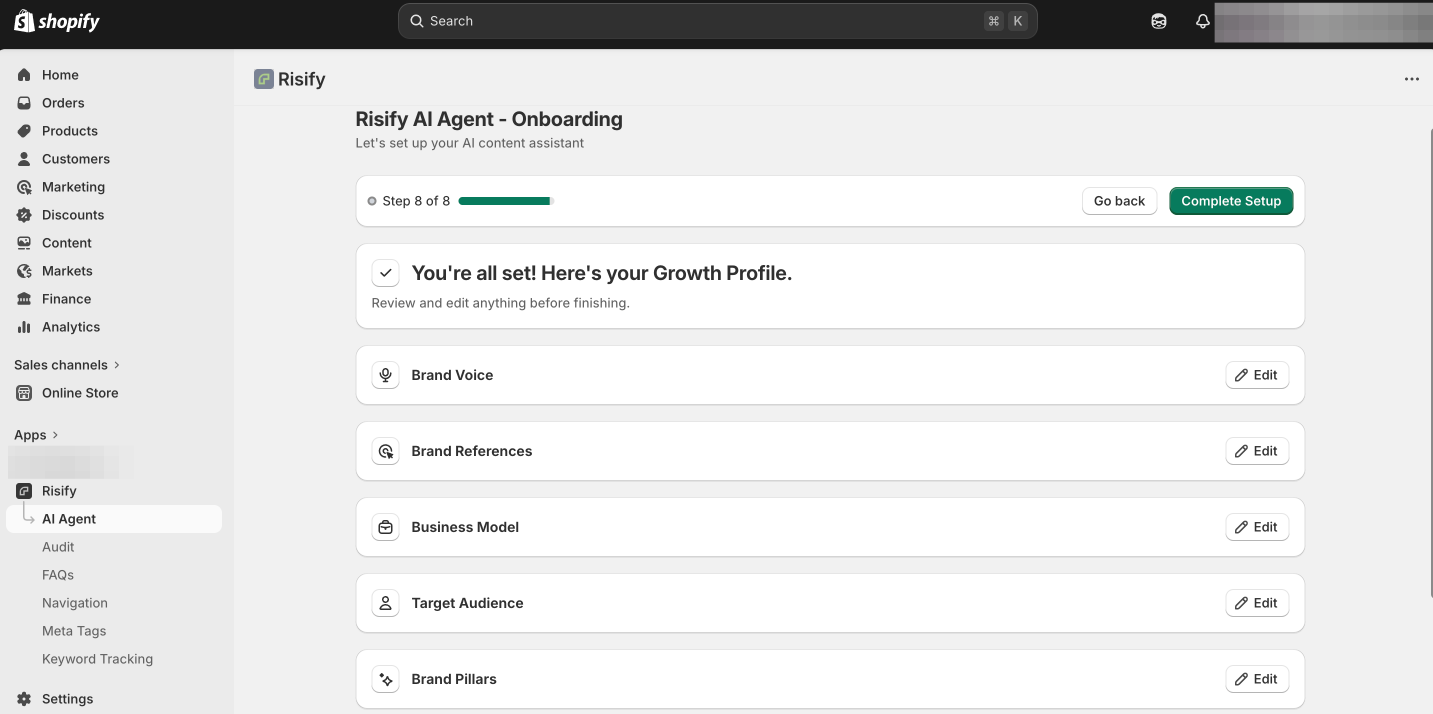Open Keyword Tracking under Risify
This screenshot has width=1433, height=714.
(97, 659)
